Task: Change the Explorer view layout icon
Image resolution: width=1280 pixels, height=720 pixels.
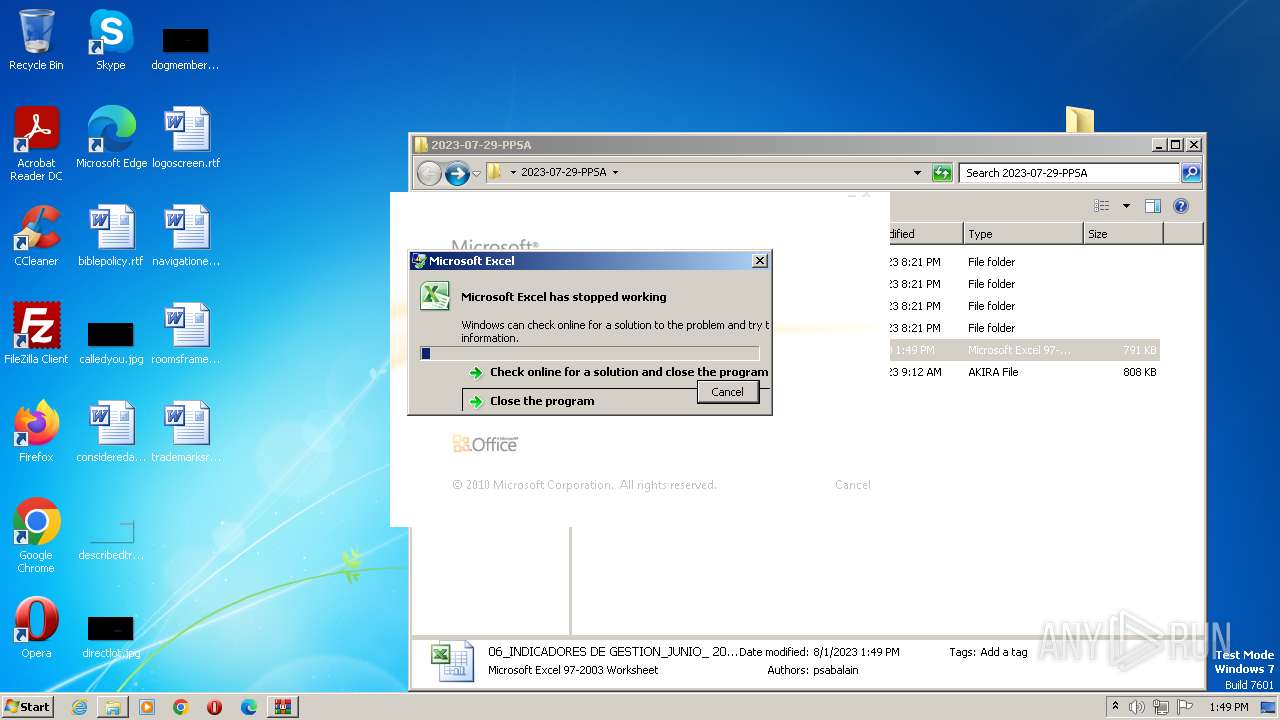Action: pos(1102,206)
